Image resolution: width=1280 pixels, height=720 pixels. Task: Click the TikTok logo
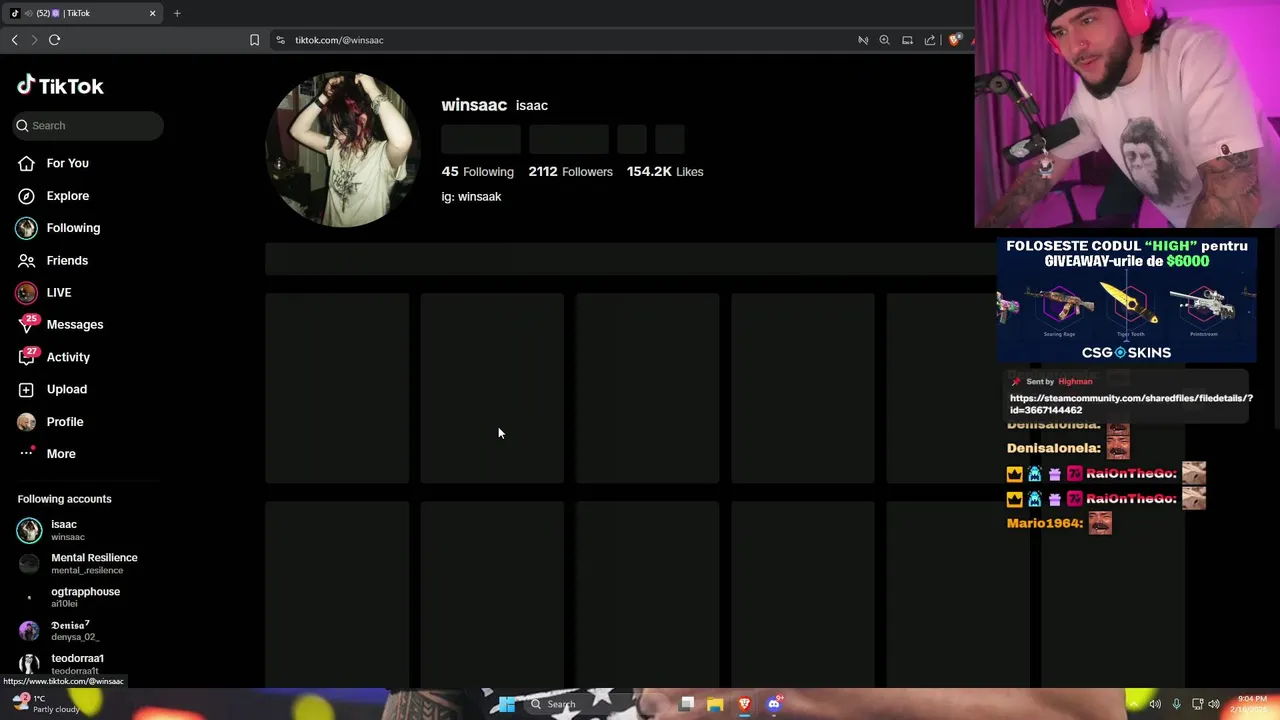coord(60,86)
